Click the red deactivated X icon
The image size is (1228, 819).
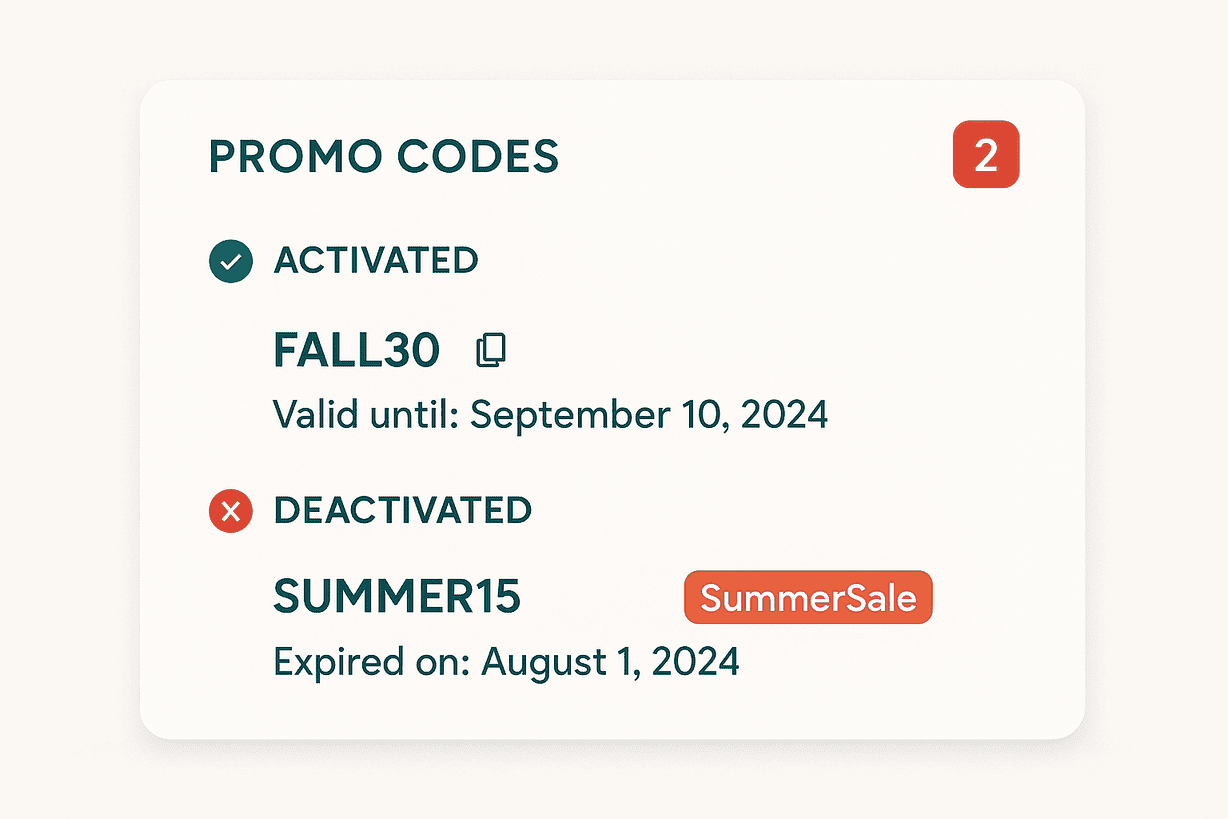tap(230, 512)
